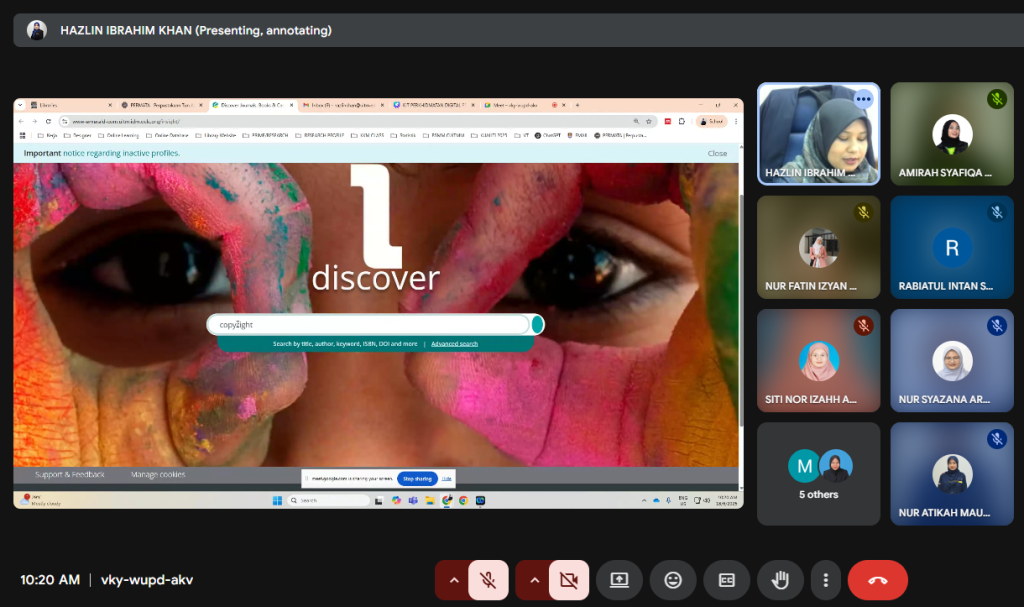Open the Windows Start button in shared taskbar
Viewport: 1024px width, 607px height.
click(277, 500)
